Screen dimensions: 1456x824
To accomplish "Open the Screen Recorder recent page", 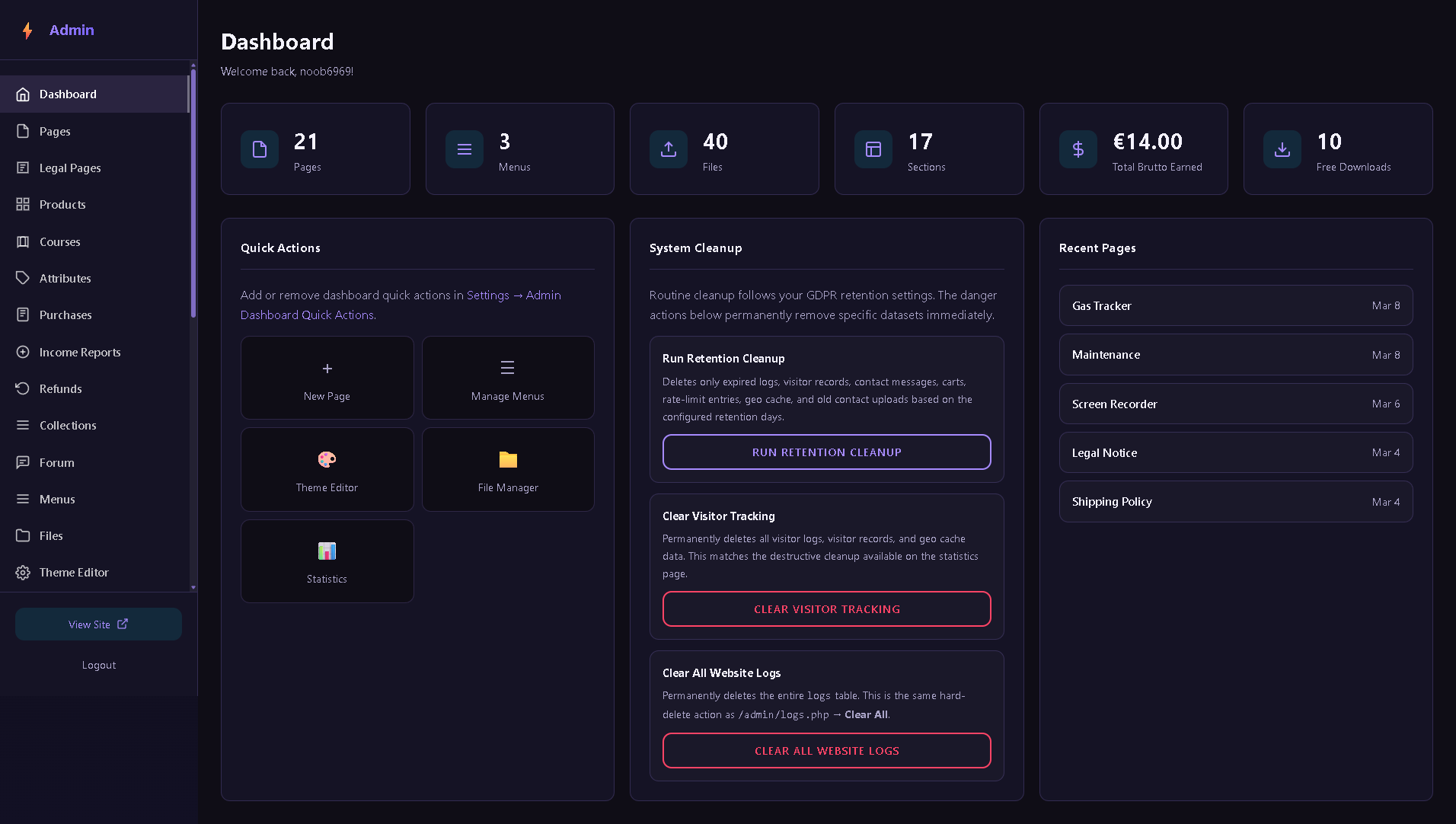I will click(1235, 404).
